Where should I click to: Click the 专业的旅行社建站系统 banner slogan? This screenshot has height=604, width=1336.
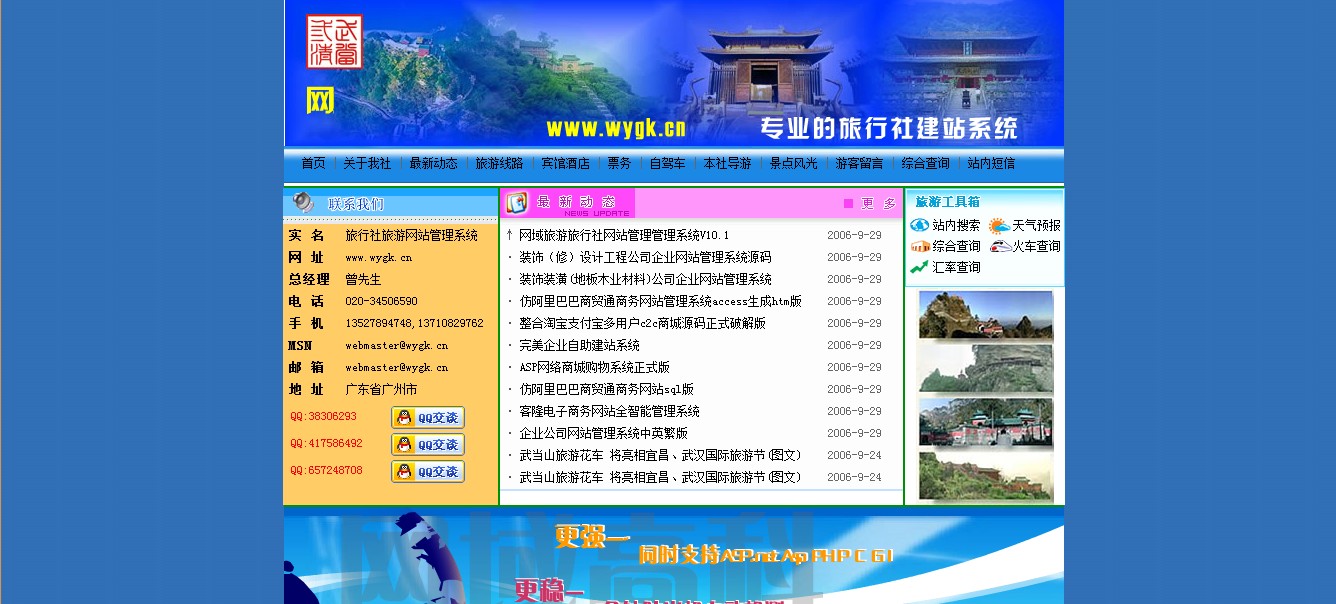click(889, 128)
